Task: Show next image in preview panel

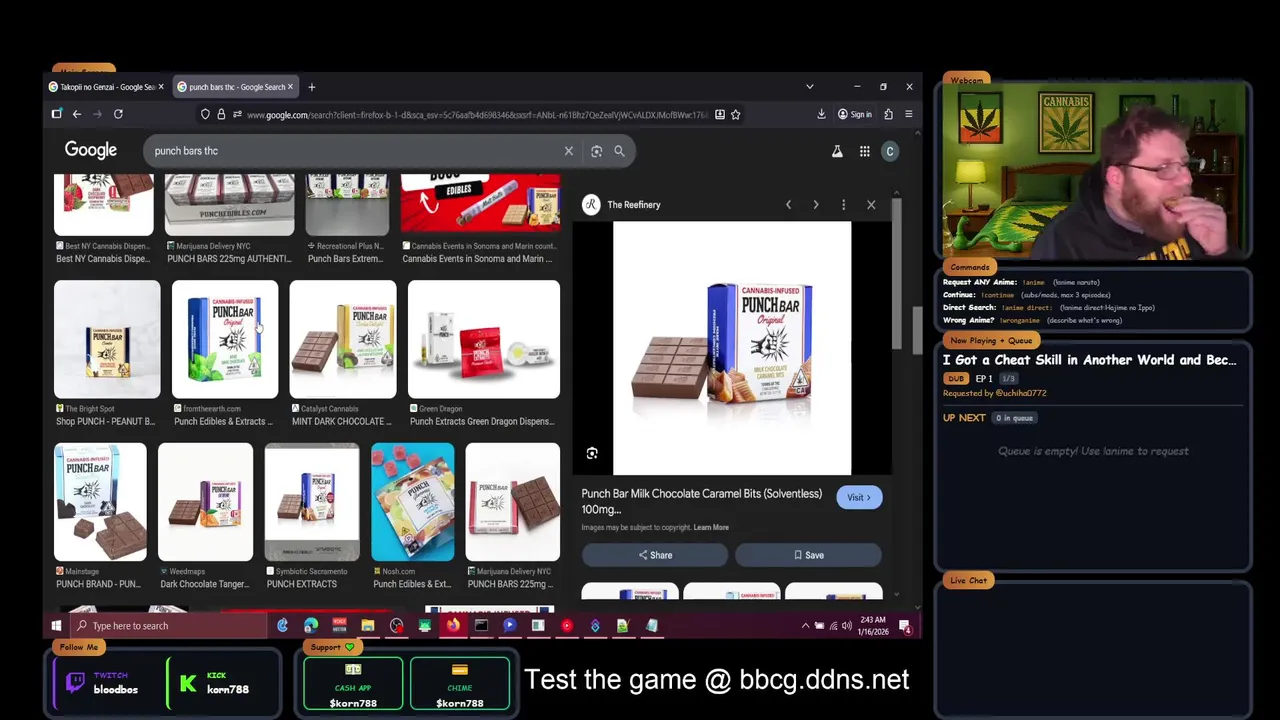Action: (815, 205)
